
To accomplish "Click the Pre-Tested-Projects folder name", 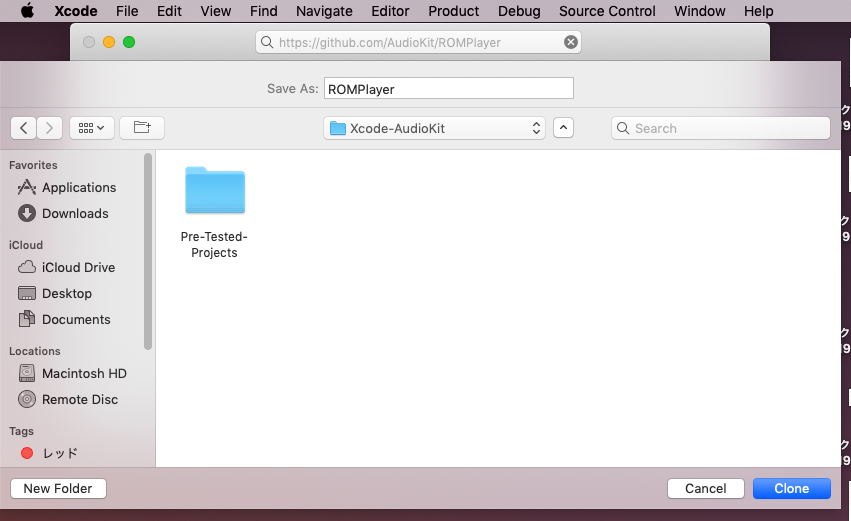I will 214,245.
